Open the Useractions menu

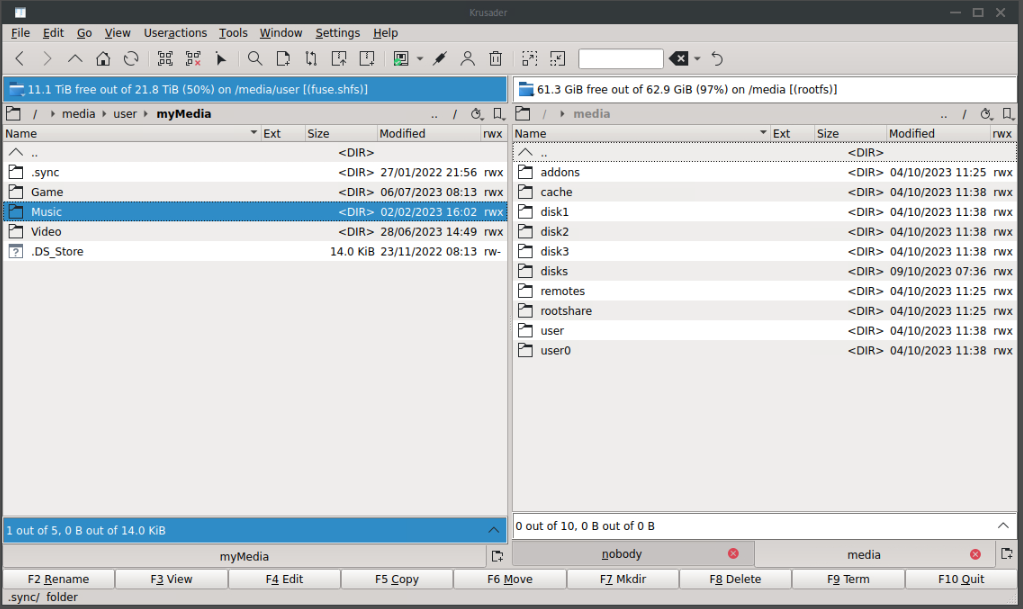pos(175,33)
